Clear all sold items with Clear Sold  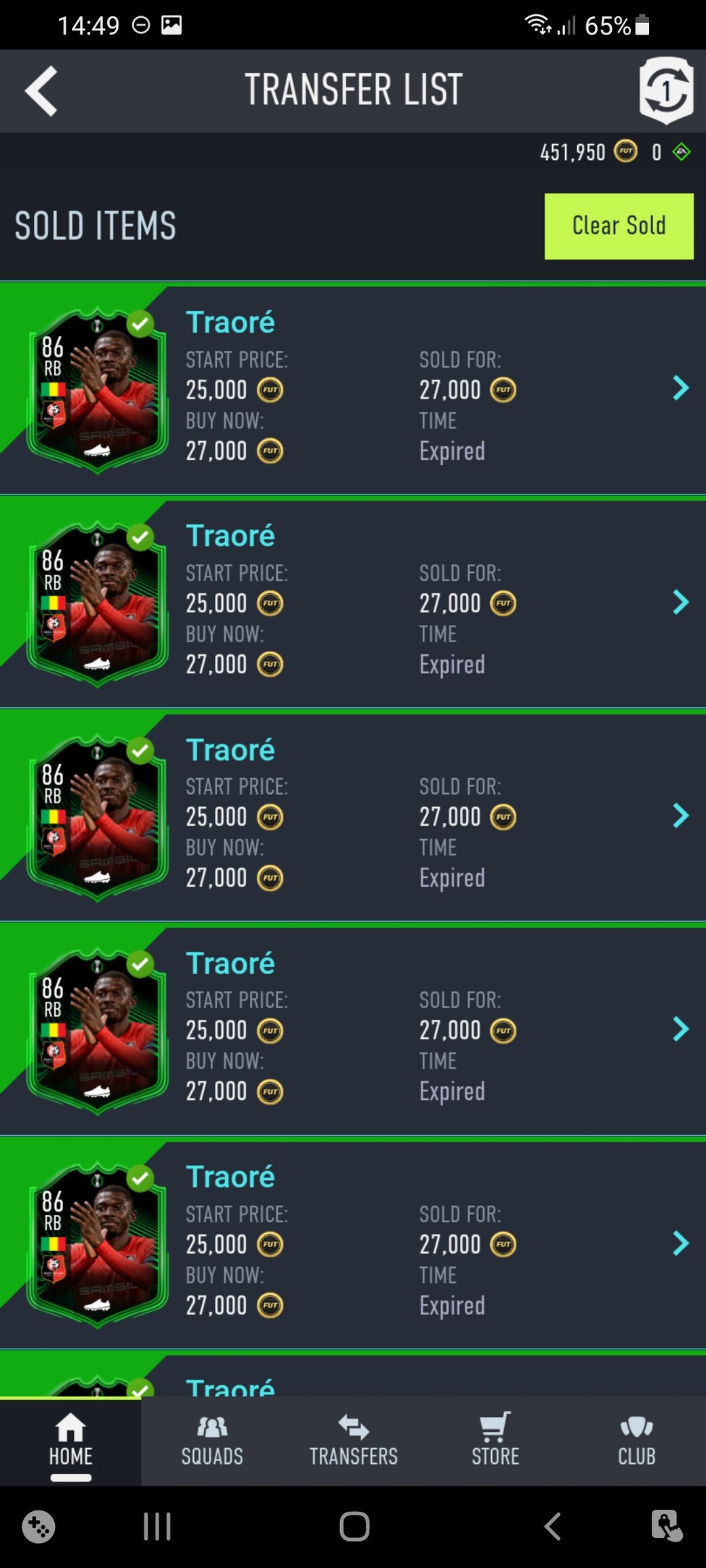point(619,226)
